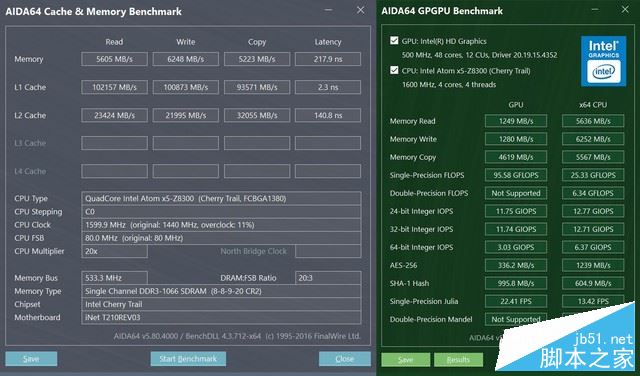Close GPGPU Benchmark via title bar X
The height and width of the screenshot is (376, 640).
click(625, 9)
